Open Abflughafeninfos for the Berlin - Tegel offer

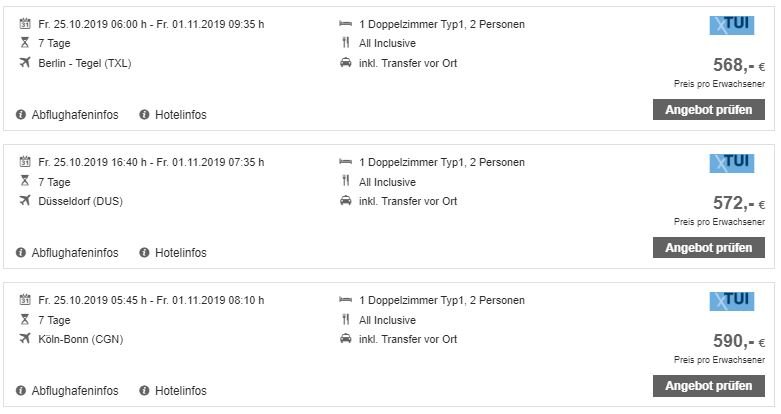tap(75, 115)
